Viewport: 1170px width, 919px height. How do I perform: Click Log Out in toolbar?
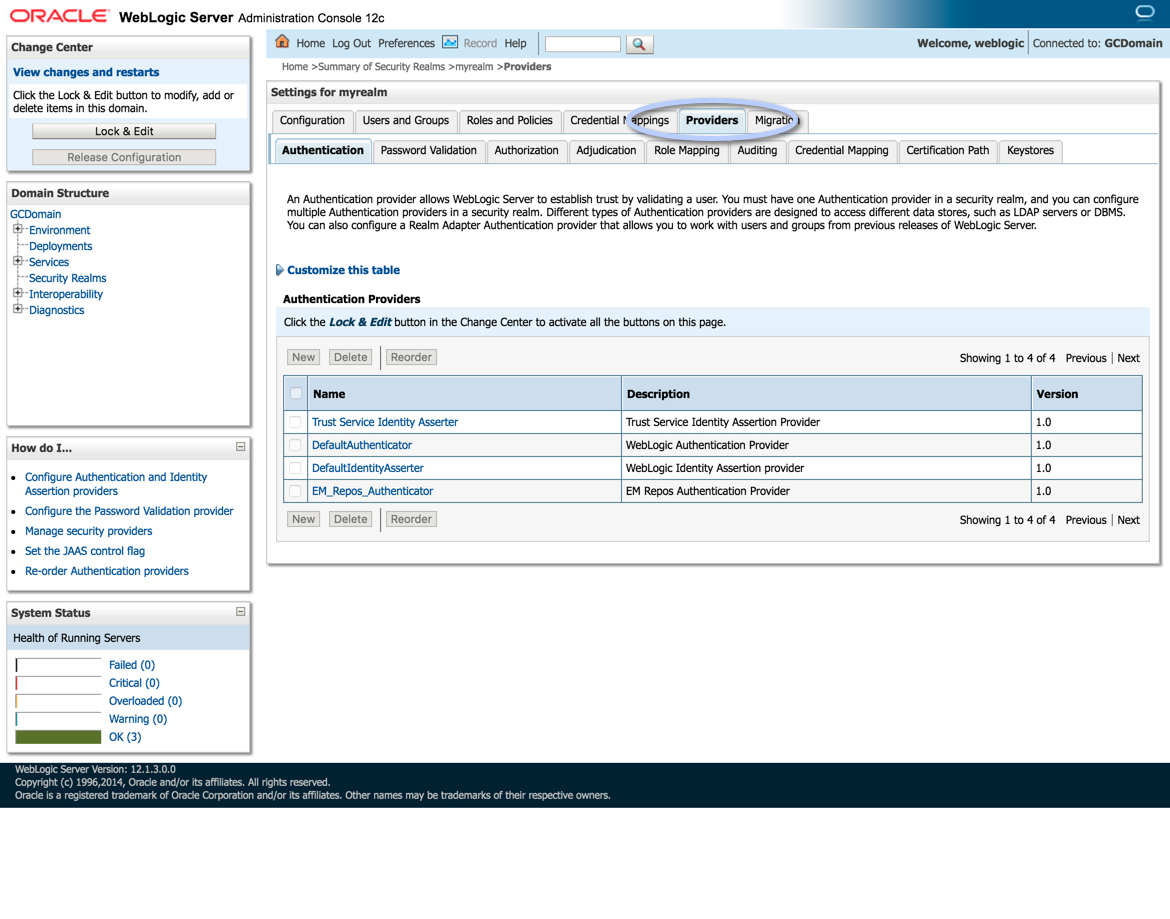click(351, 43)
